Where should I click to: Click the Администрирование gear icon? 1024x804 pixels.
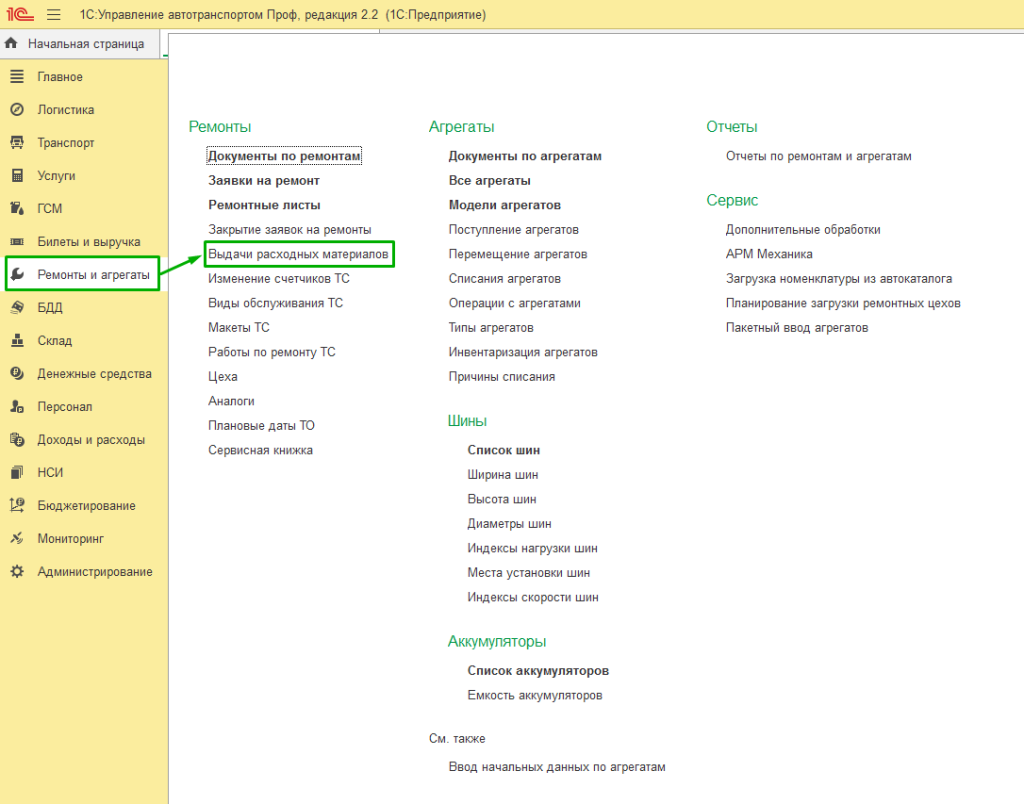pos(17,572)
